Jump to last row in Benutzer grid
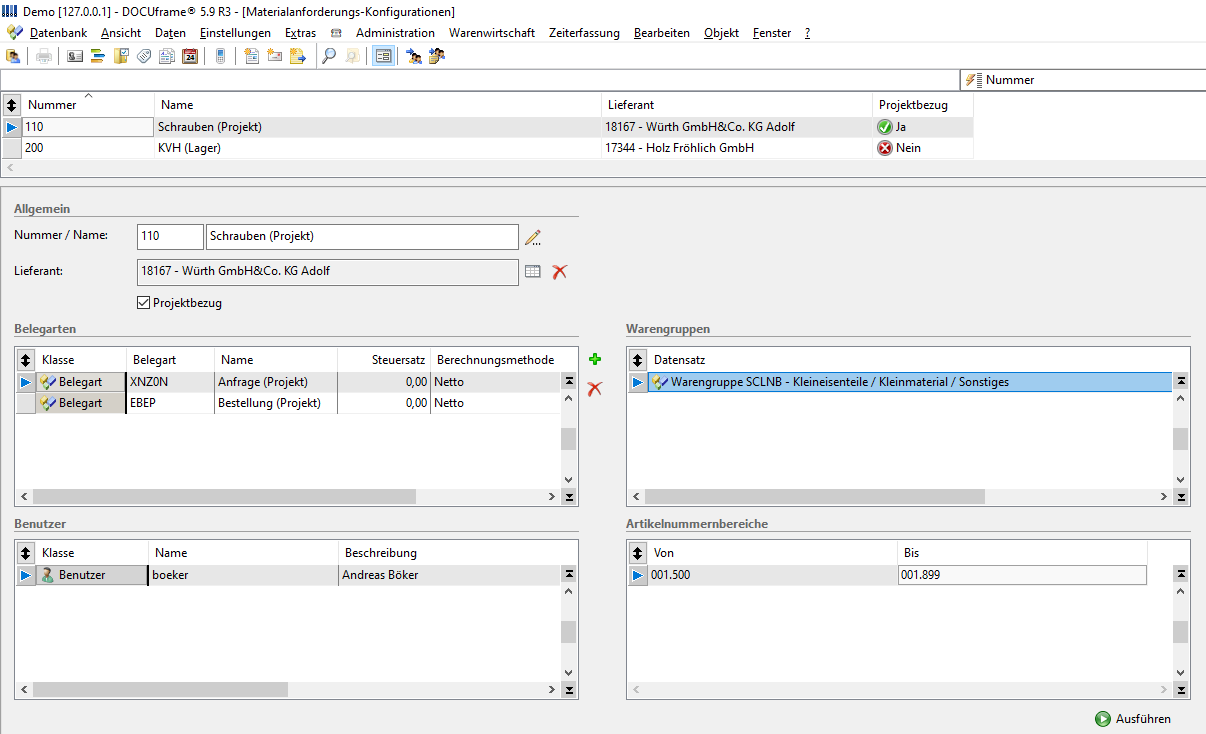Viewport: 1206px width, 734px height. (x=569, y=690)
